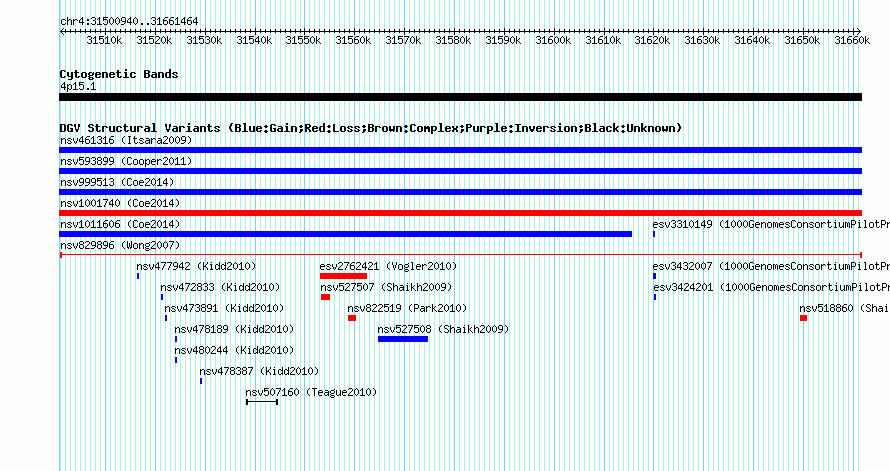The height and width of the screenshot is (471, 890).
Task: Open the nsv478189 (Kidd2010) label
Action: 234,329
